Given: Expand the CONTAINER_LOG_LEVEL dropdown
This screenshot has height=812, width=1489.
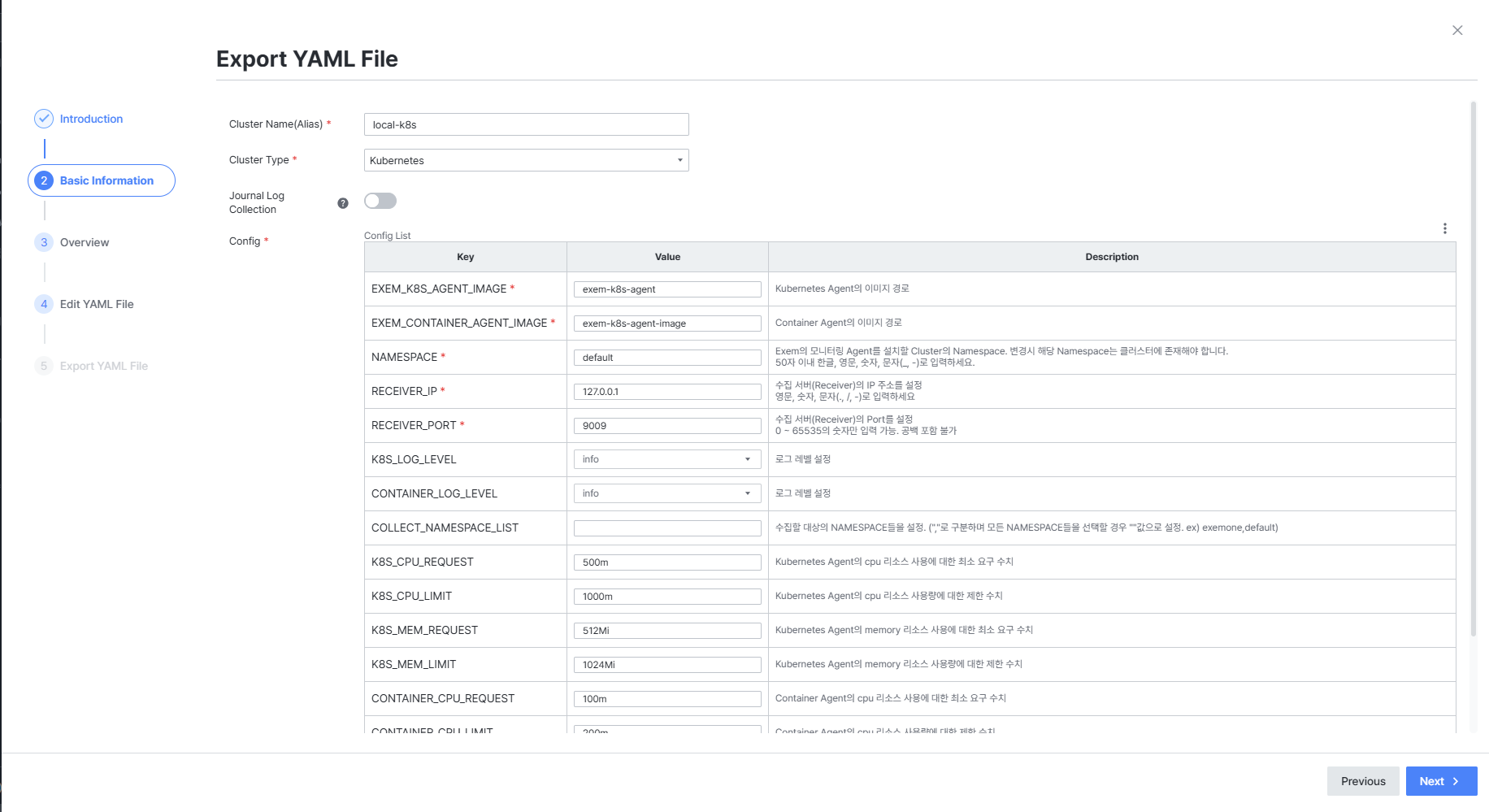Looking at the screenshot, I should [667, 493].
